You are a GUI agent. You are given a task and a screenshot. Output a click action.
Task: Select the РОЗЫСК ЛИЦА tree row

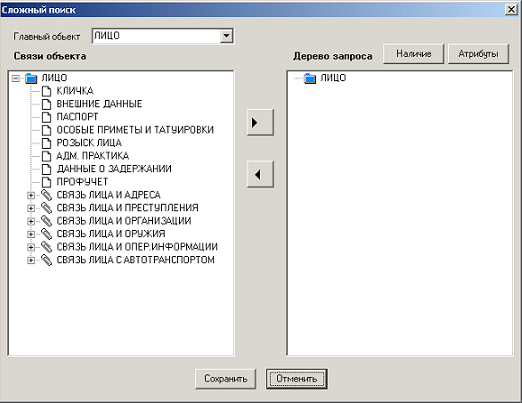tap(89, 143)
